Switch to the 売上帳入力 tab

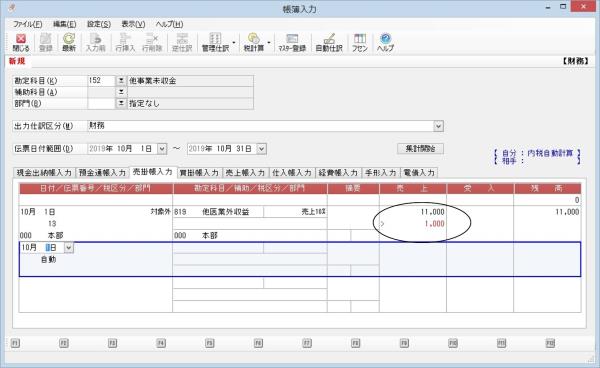245,173
